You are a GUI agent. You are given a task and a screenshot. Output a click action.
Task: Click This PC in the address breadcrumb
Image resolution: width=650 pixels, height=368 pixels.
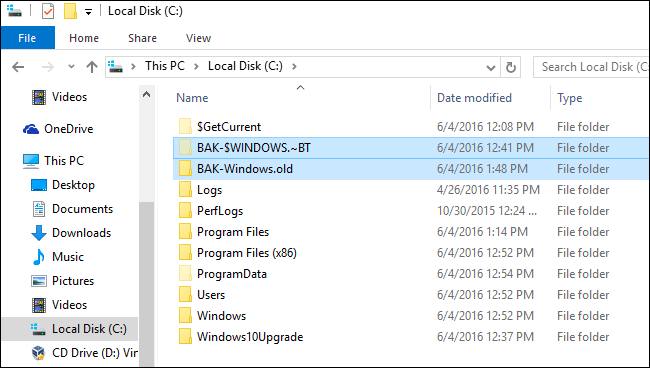pos(165,66)
